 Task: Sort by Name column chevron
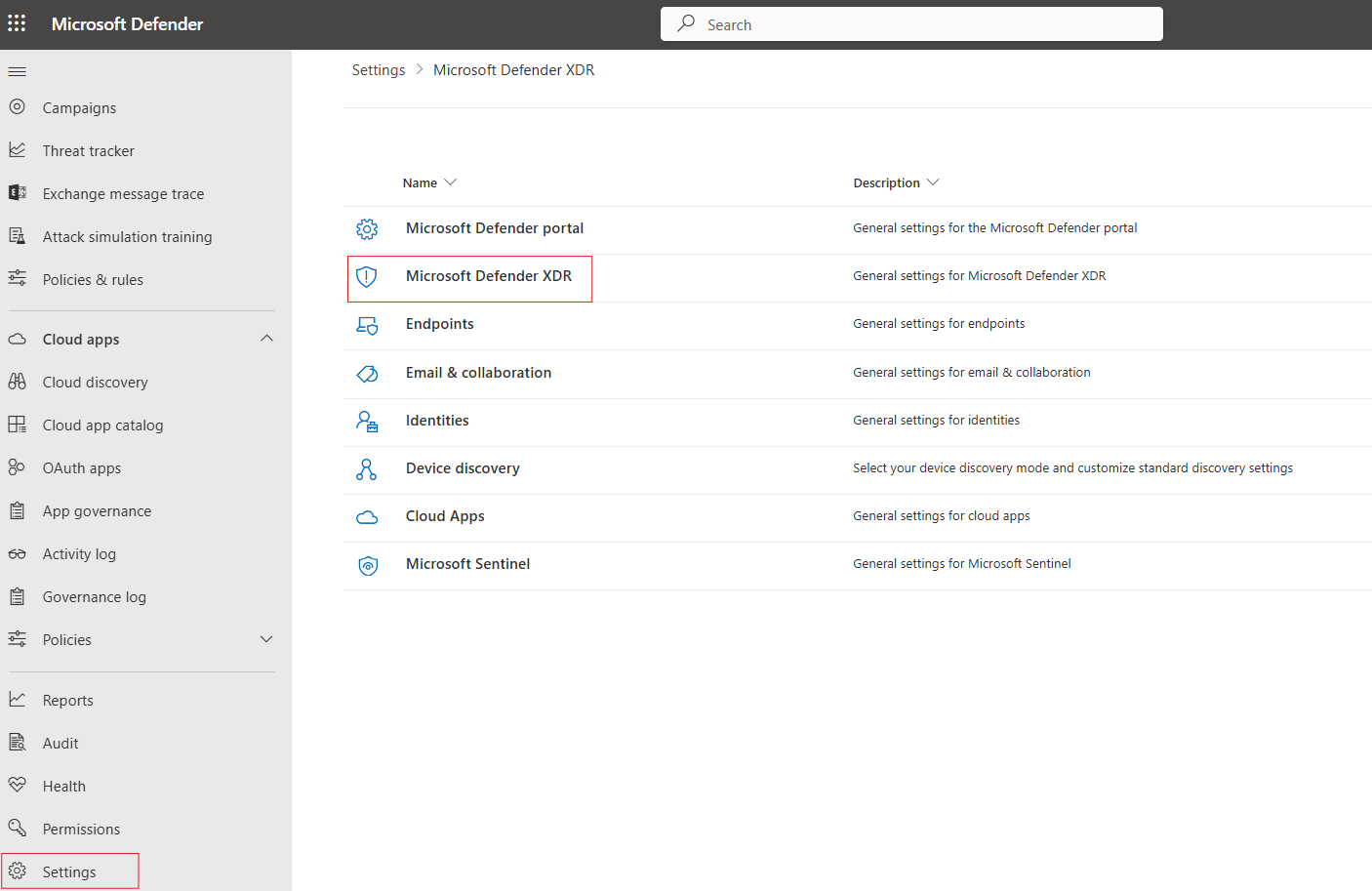click(450, 182)
